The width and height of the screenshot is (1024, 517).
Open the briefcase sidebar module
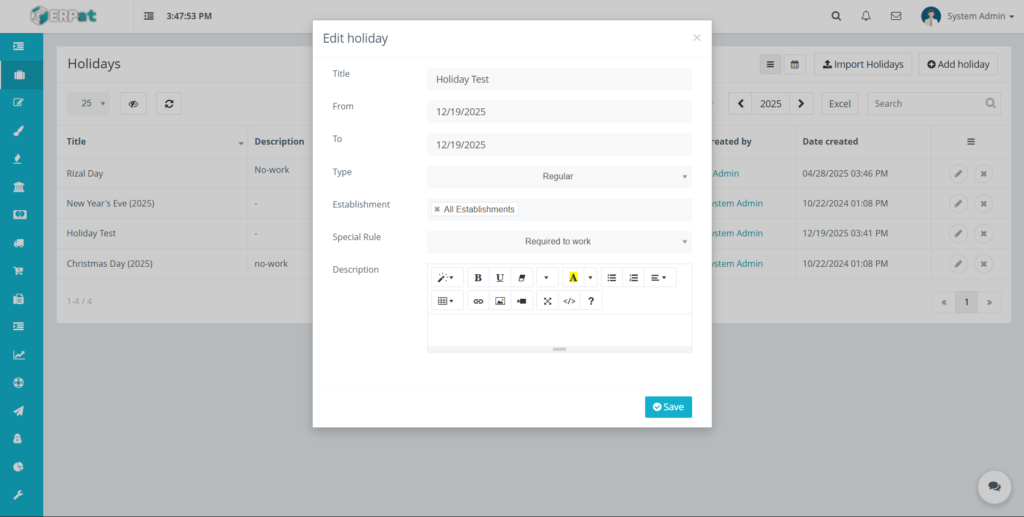pyautogui.click(x=19, y=74)
